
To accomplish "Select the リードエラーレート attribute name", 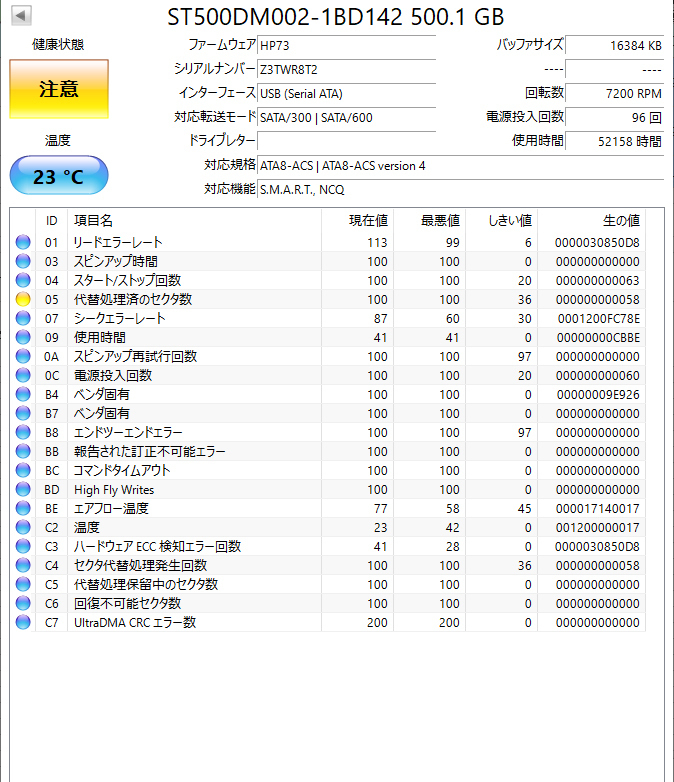I will tap(118, 242).
